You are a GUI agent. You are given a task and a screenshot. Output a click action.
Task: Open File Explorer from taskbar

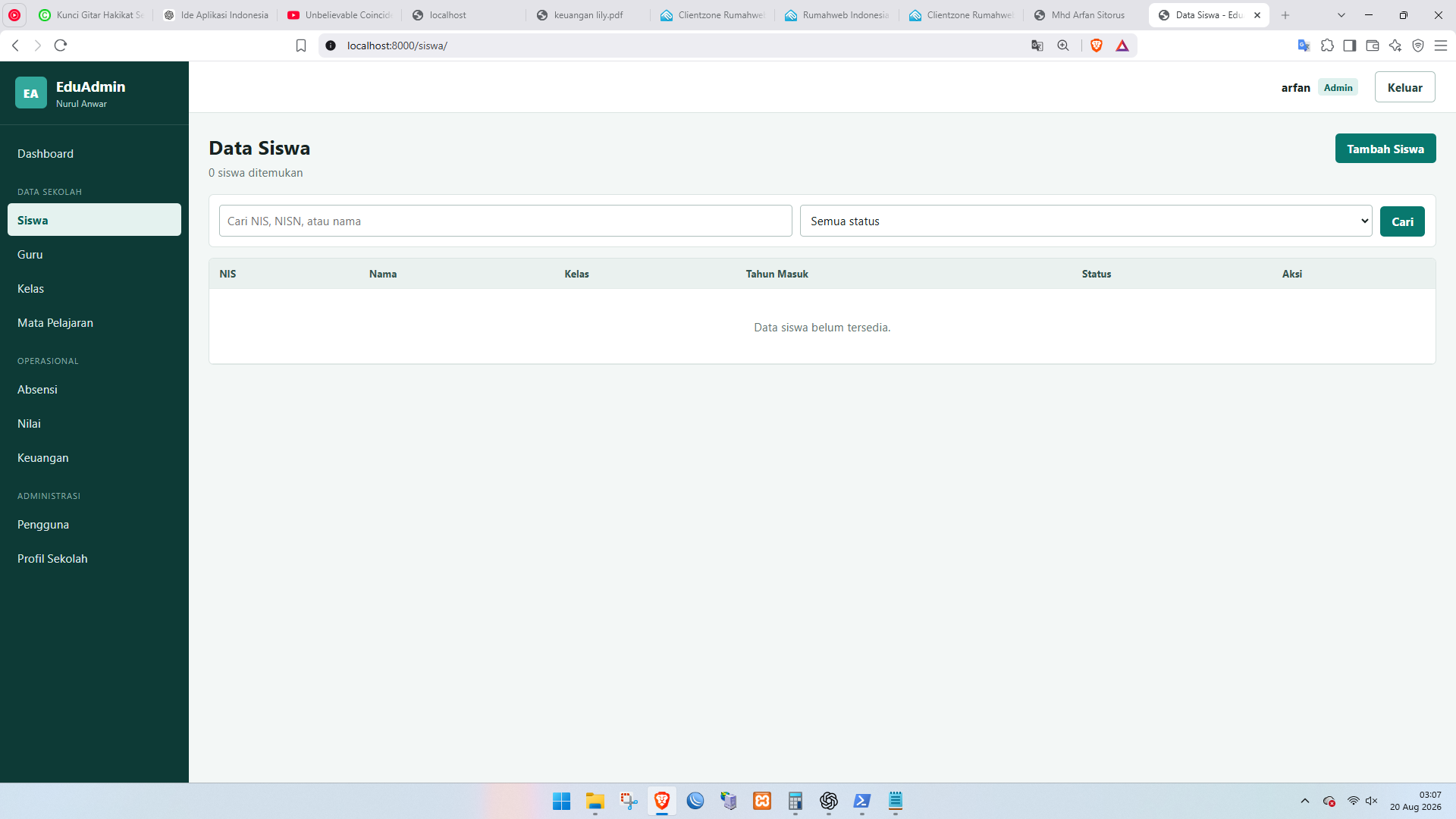click(595, 801)
